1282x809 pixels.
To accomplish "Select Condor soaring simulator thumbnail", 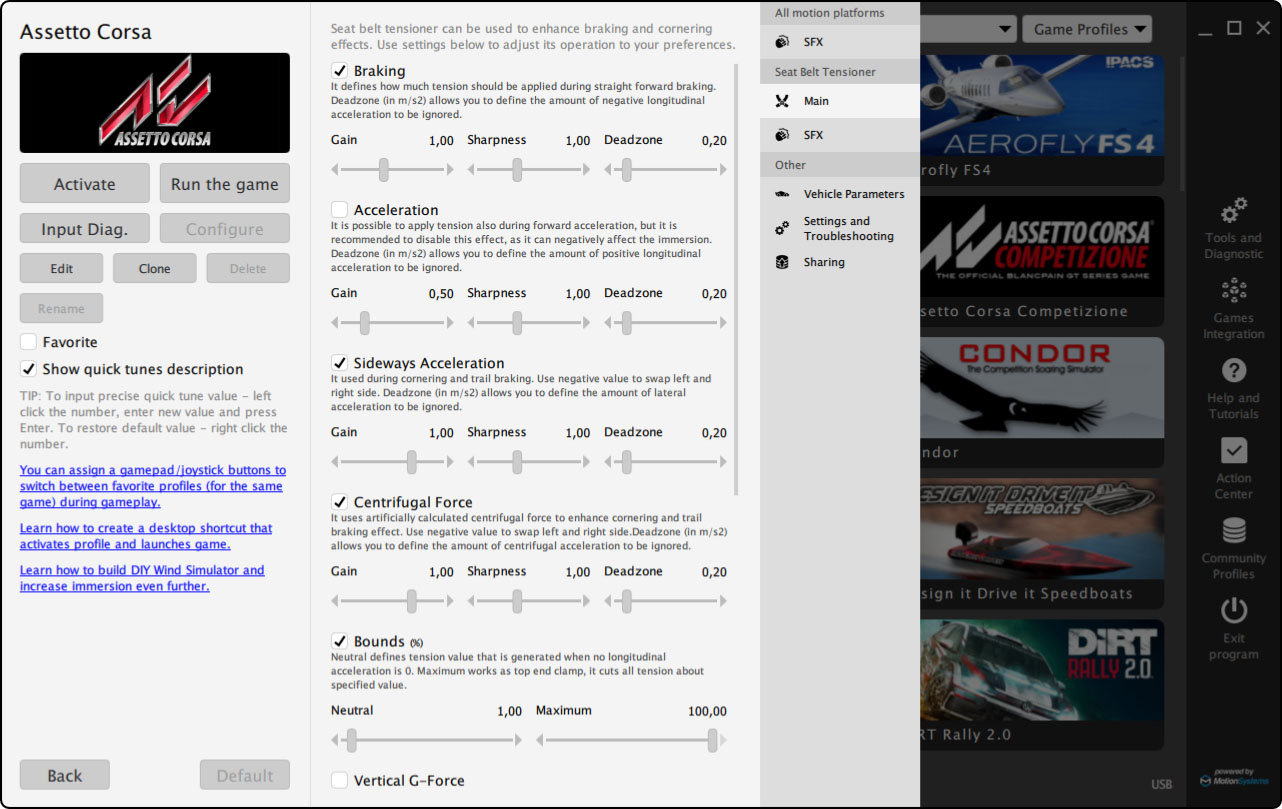I will (1042, 387).
